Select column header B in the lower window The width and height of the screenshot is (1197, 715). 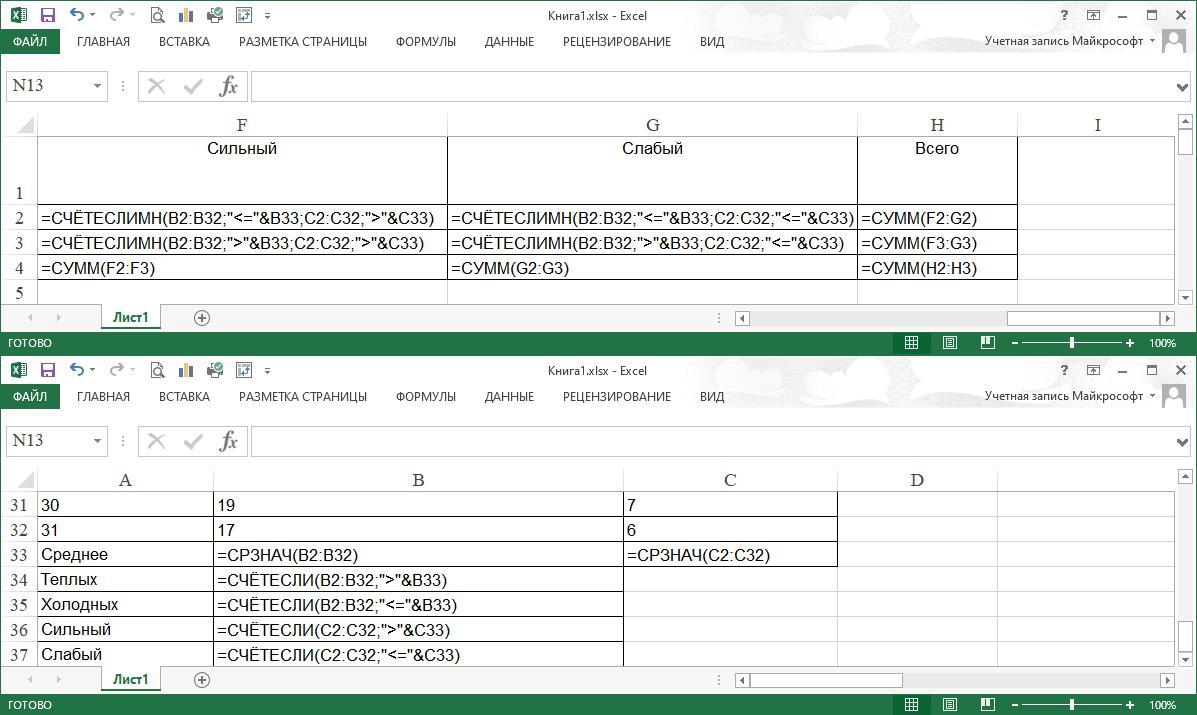pos(418,480)
